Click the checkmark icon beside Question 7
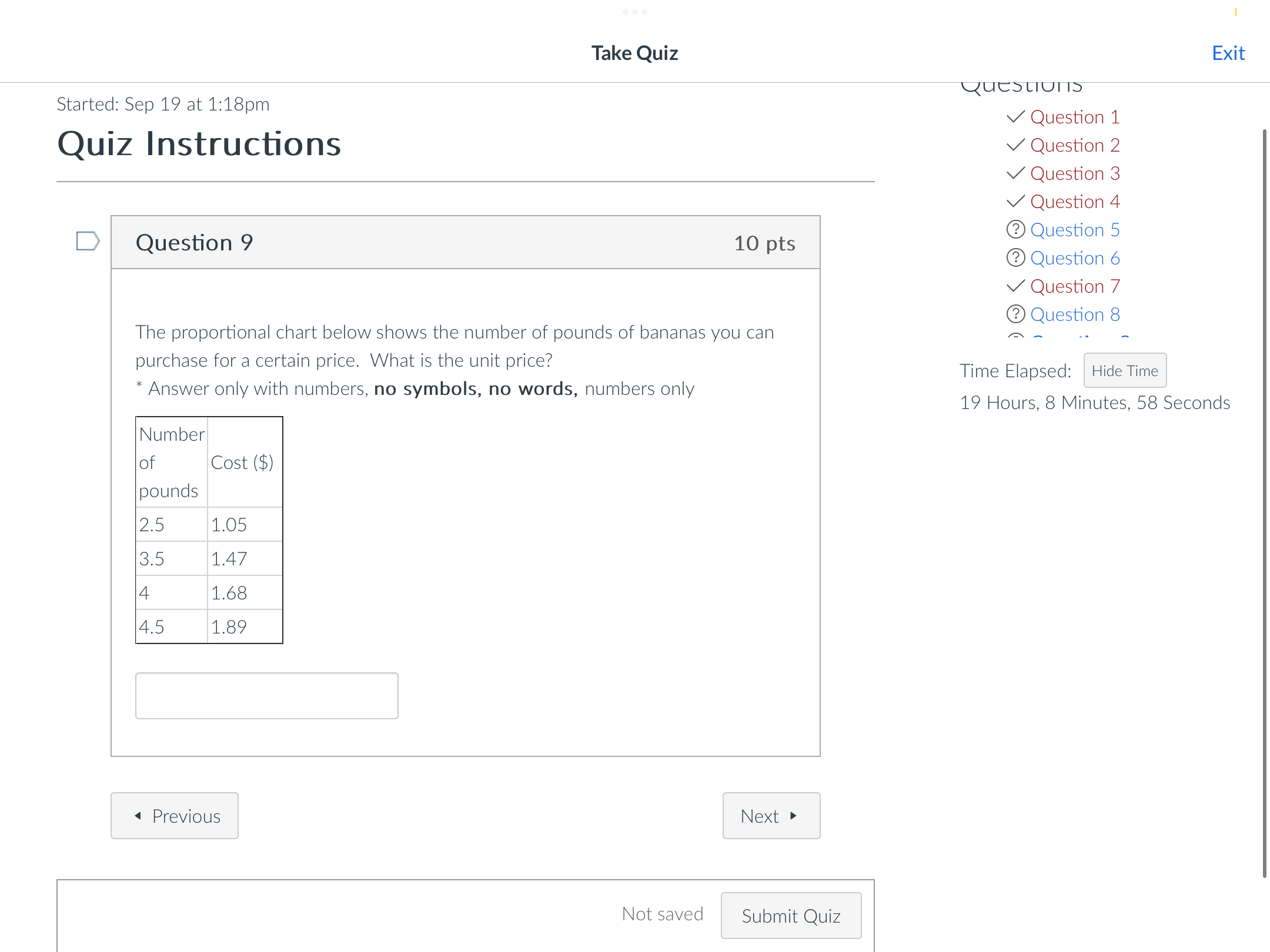Image resolution: width=1270 pixels, height=952 pixels. click(x=1015, y=286)
